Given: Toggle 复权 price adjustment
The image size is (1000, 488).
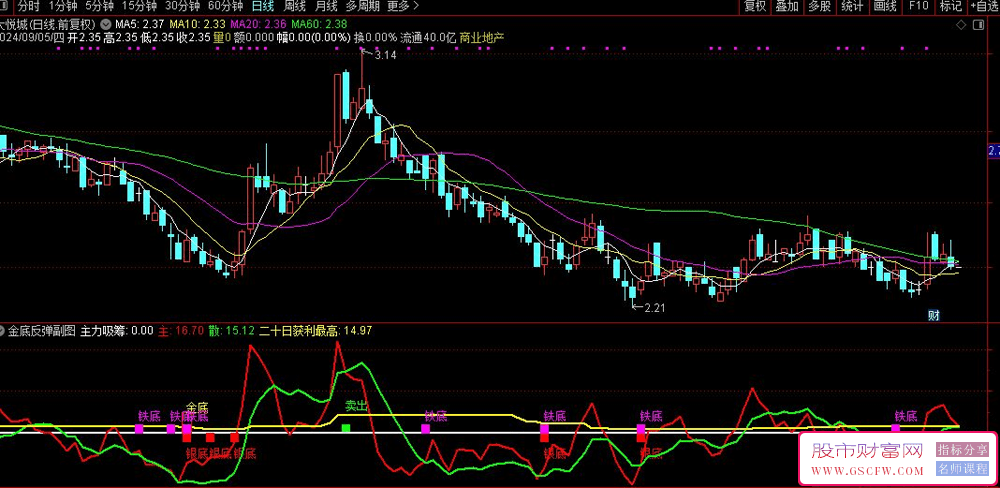Looking at the screenshot, I should 755,7.
